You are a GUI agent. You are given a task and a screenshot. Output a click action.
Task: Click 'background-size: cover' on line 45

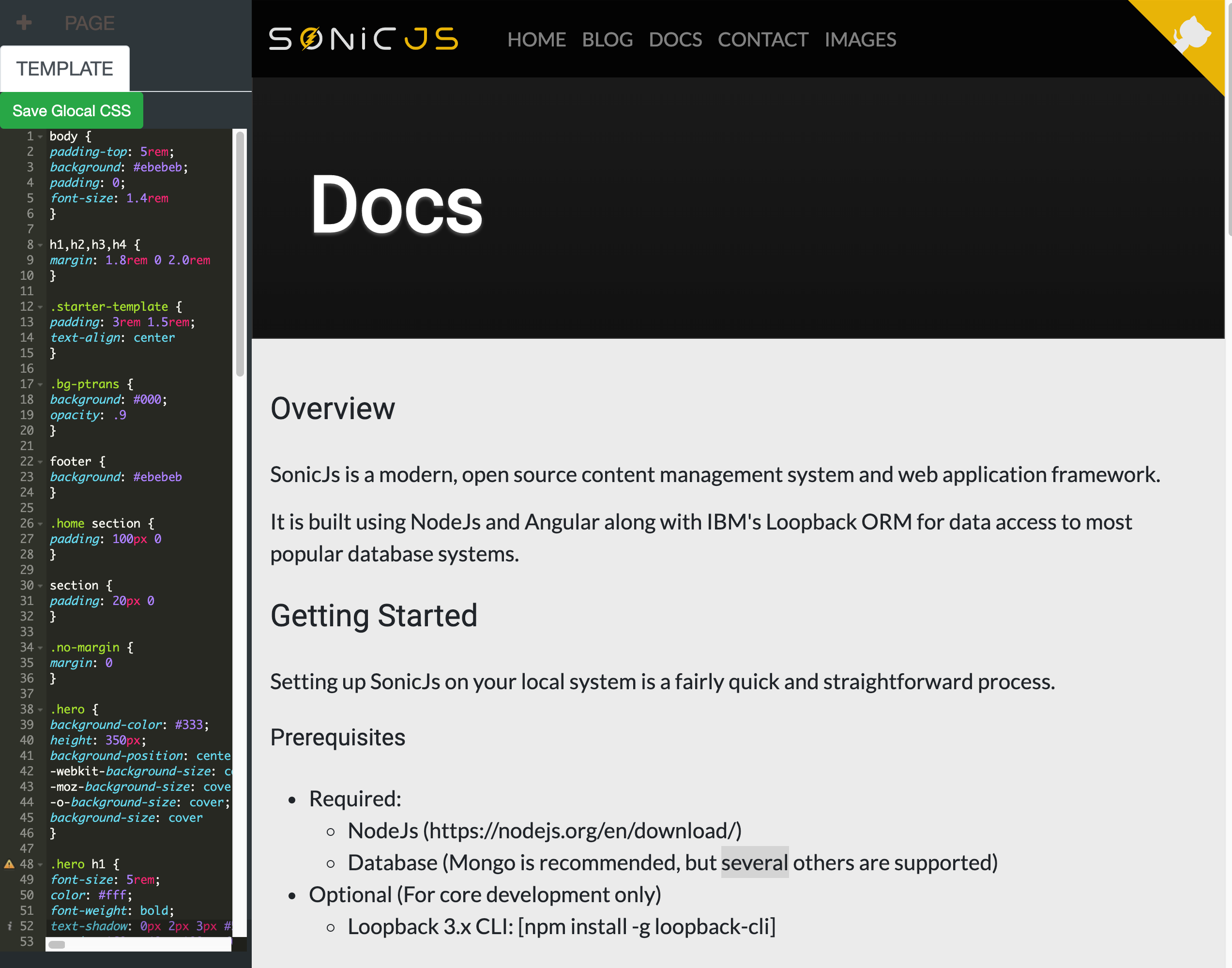pos(126,818)
